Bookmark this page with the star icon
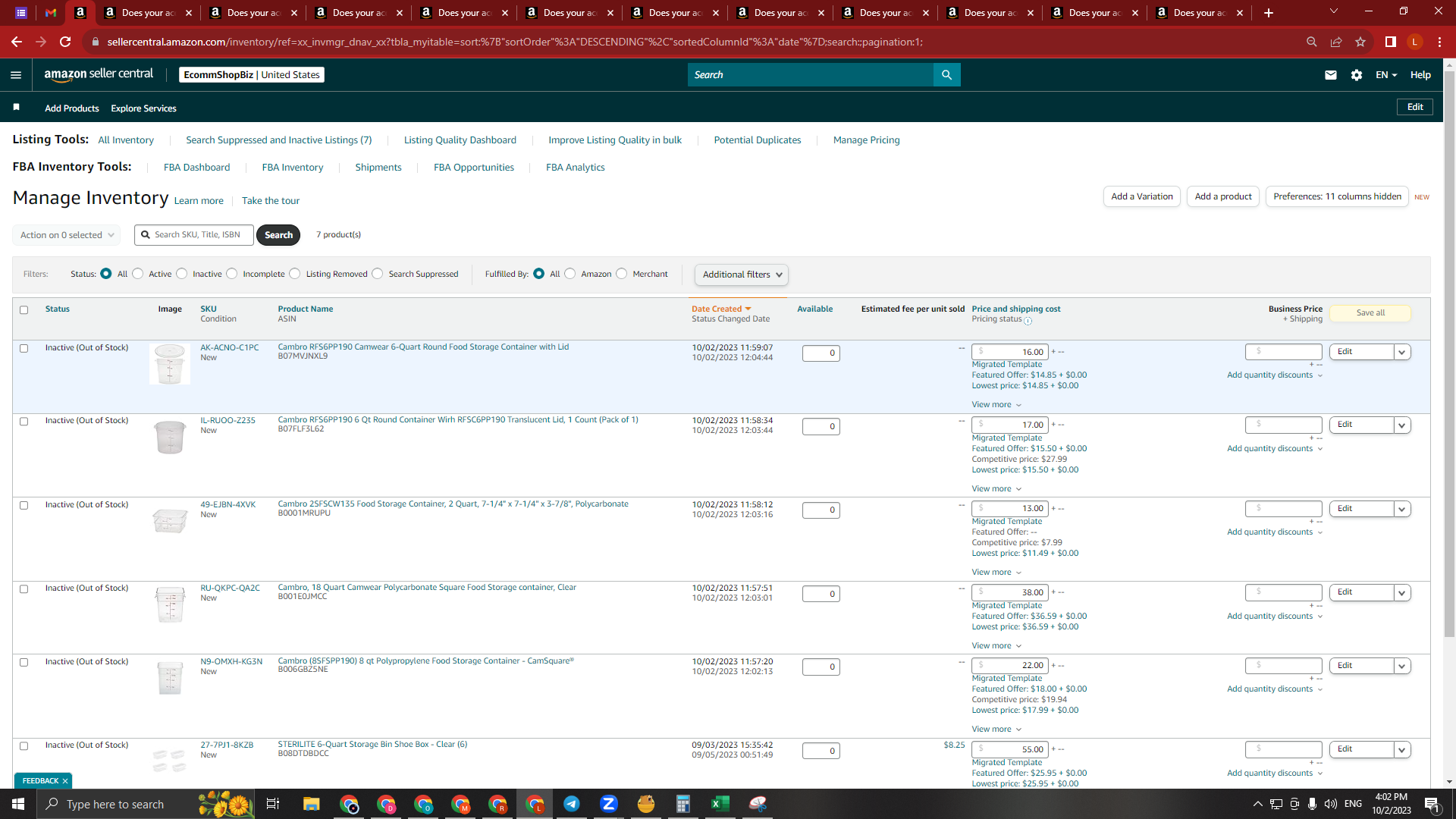This screenshot has width=1456, height=819. pyautogui.click(x=1360, y=42)
